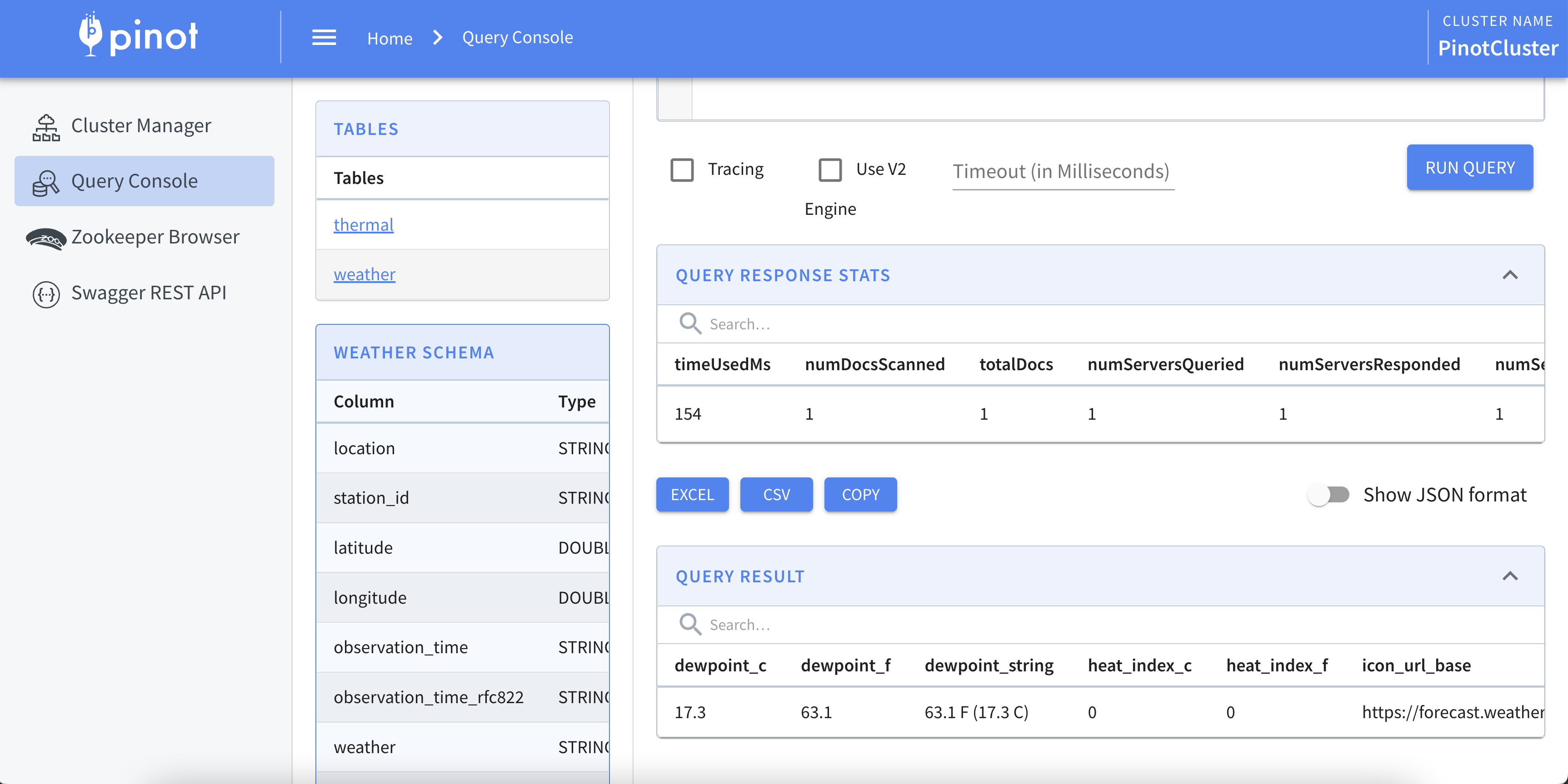
Task: Check the Use V2 Engine checkbox
Action: pos(829,170)
